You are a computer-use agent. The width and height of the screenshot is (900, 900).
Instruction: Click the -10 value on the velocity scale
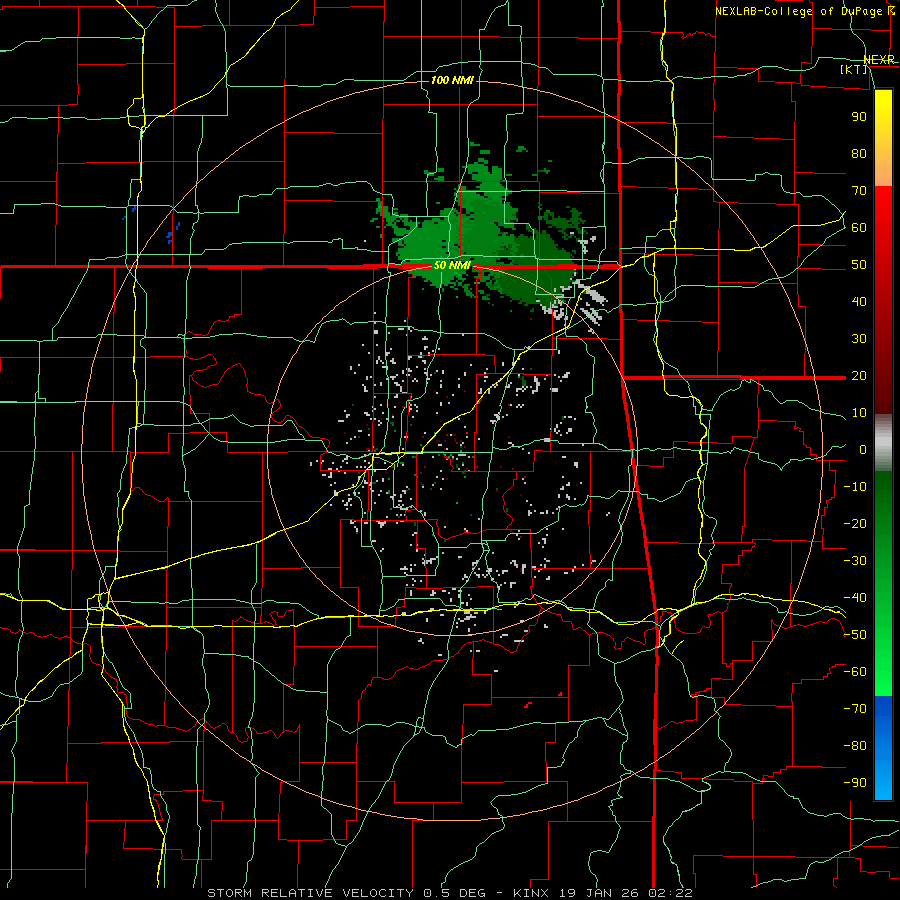[855, 487]
